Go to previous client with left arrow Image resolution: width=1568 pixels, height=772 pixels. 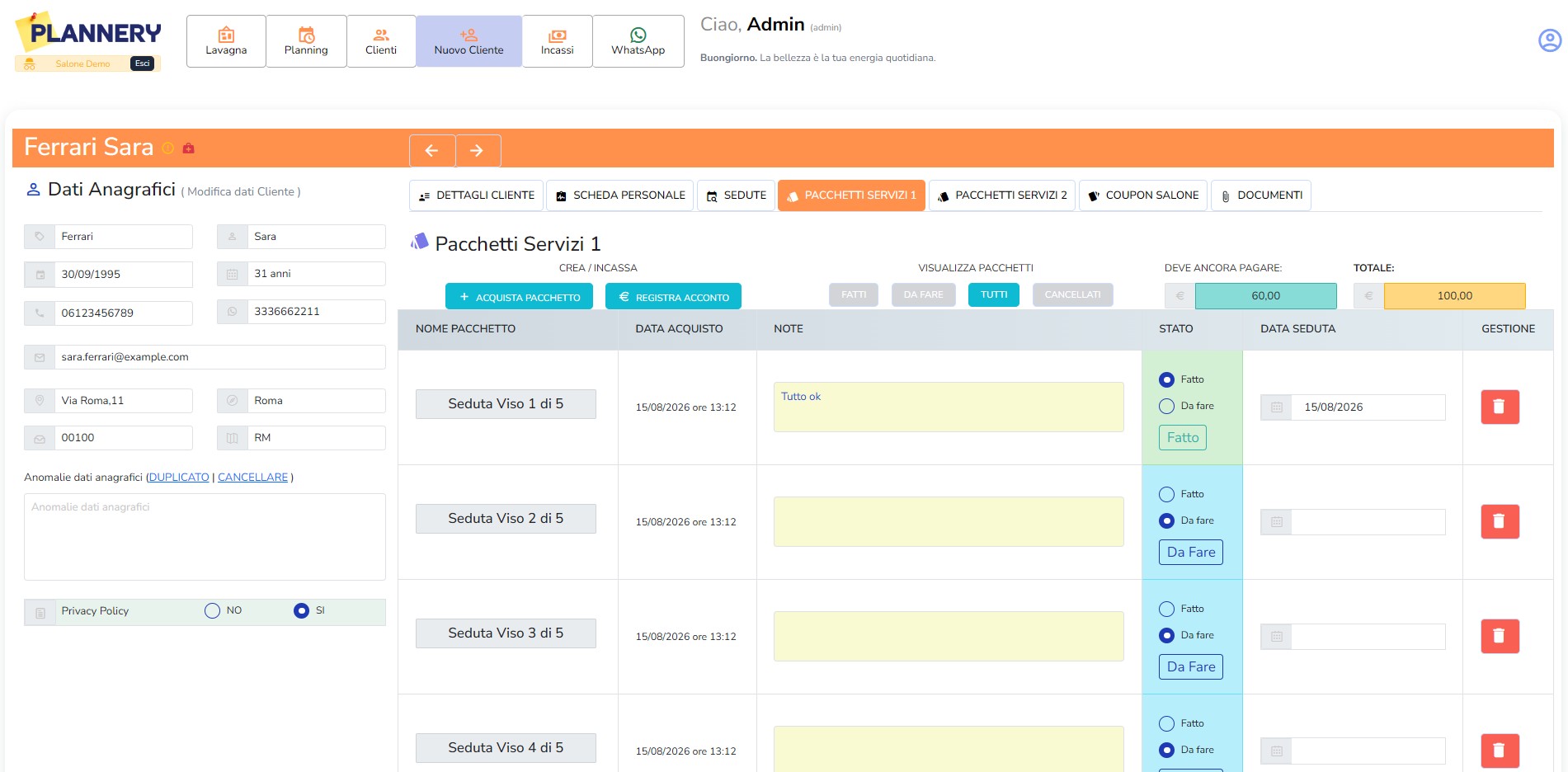pyautogui.click(x=431, y=150)
